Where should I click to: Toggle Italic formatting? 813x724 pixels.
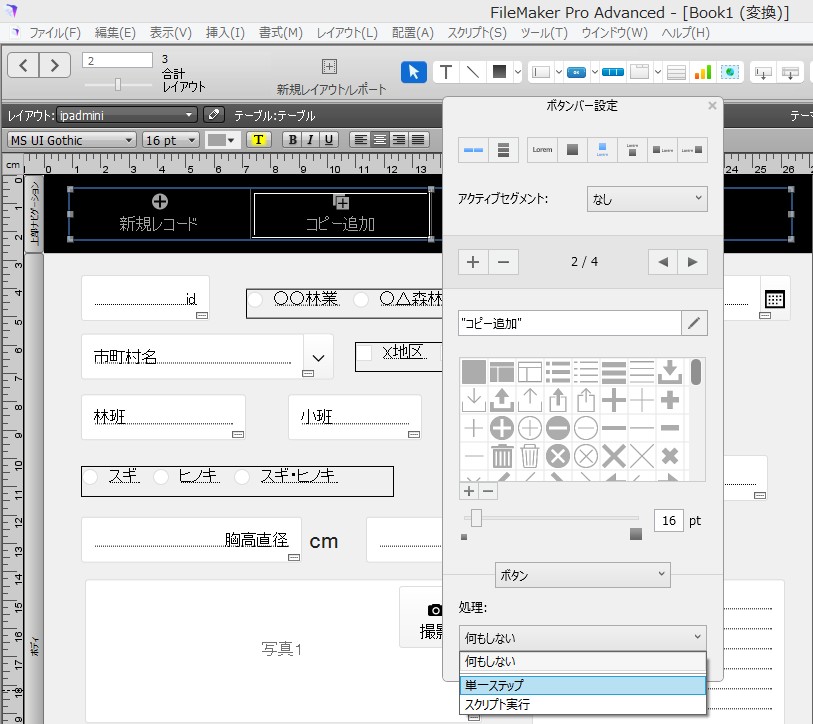[310, 140]
